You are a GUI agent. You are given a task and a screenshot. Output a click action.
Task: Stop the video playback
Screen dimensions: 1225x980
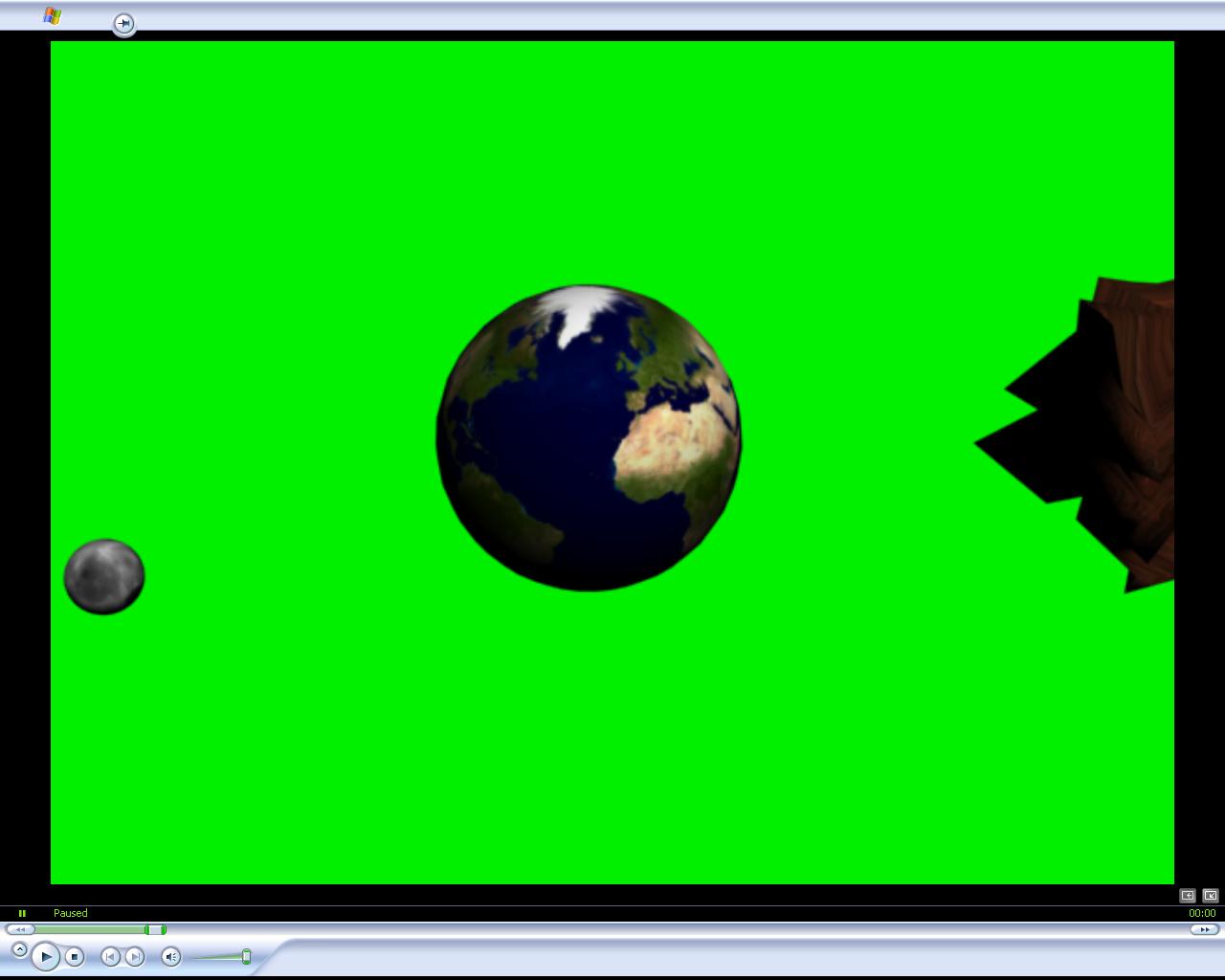click(75, 956)
